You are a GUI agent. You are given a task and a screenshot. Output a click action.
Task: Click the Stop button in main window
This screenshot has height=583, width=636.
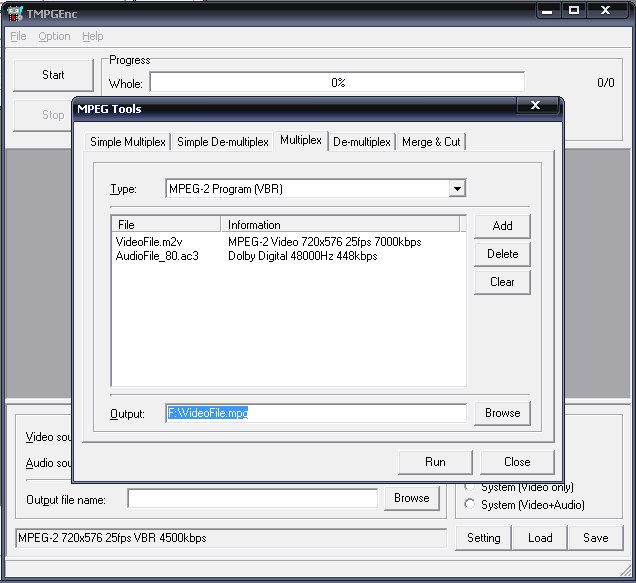43,115
